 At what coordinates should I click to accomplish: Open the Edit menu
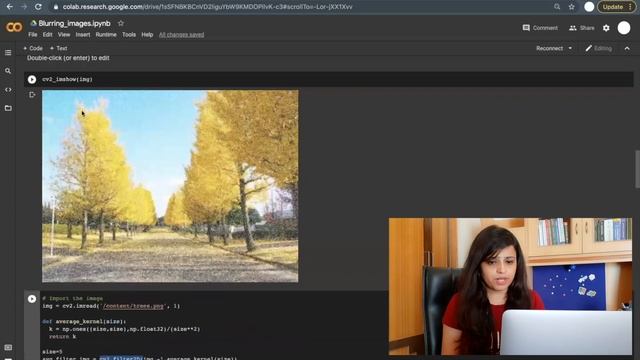(47, 35)
